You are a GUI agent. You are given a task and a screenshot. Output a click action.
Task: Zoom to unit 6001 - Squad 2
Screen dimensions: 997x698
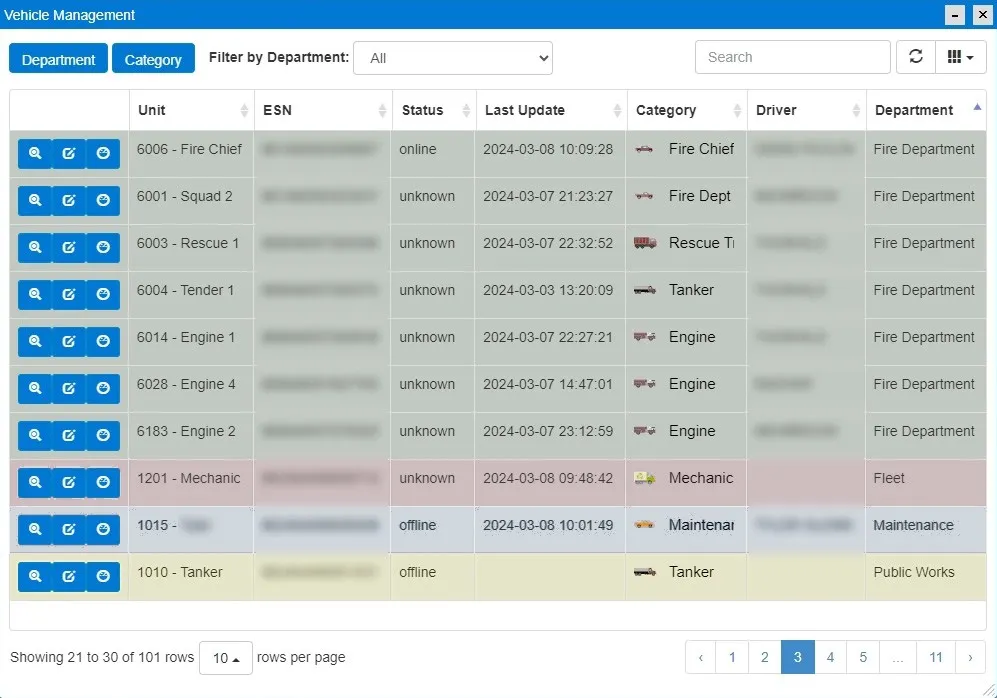pyautogui.click(x=35, y=201)
